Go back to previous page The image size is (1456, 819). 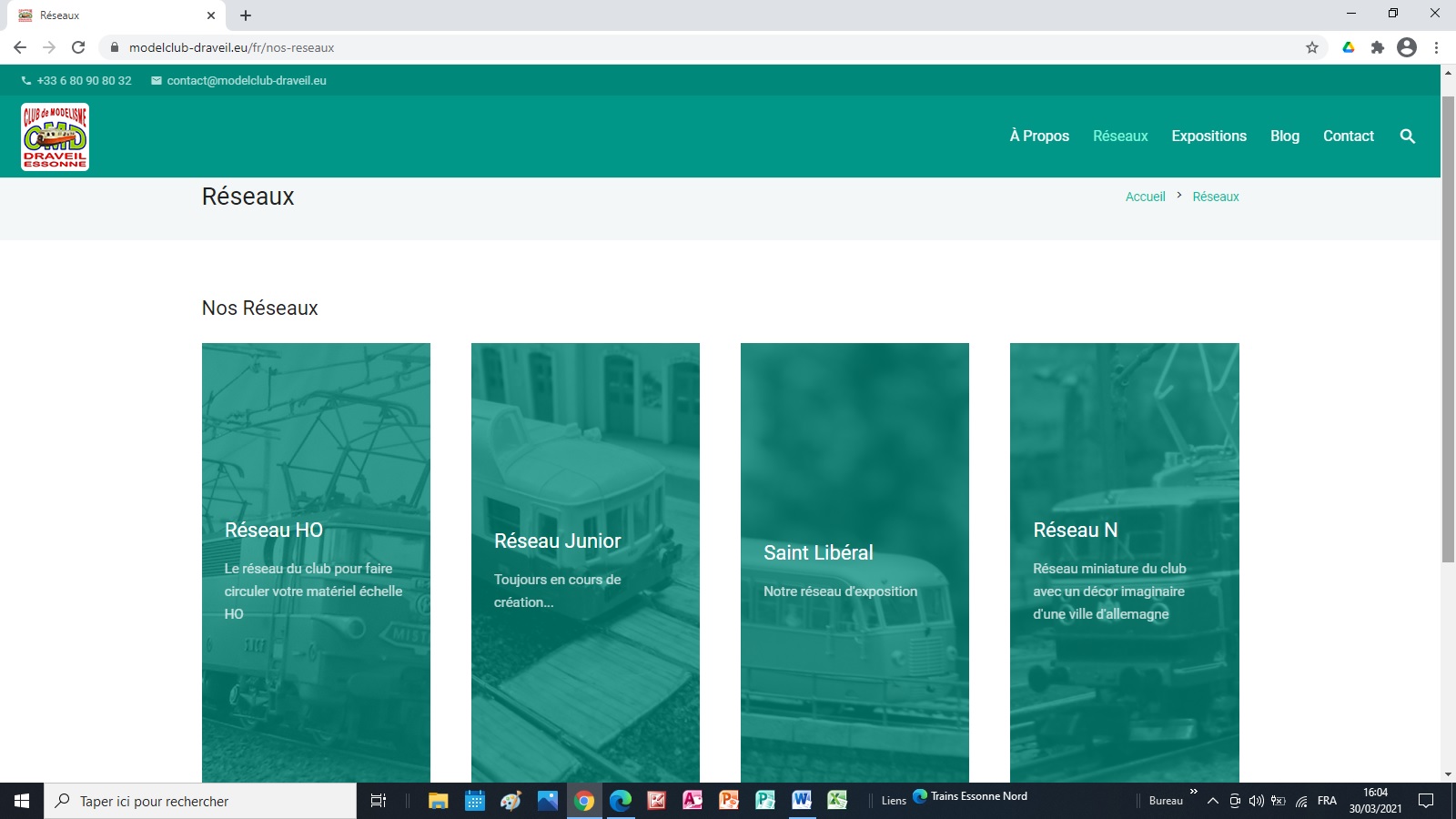20,47
